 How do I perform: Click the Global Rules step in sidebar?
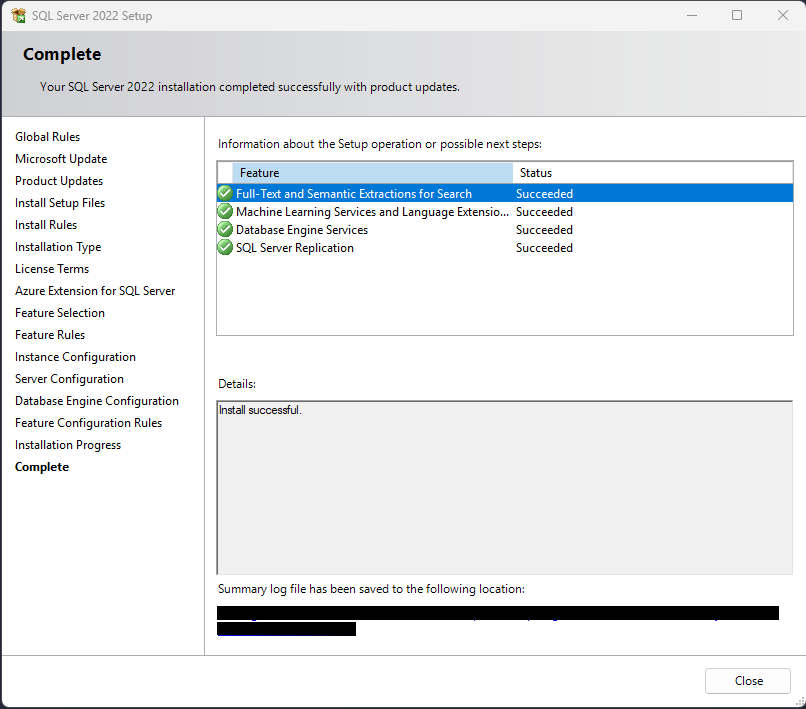tap(48, 137)
